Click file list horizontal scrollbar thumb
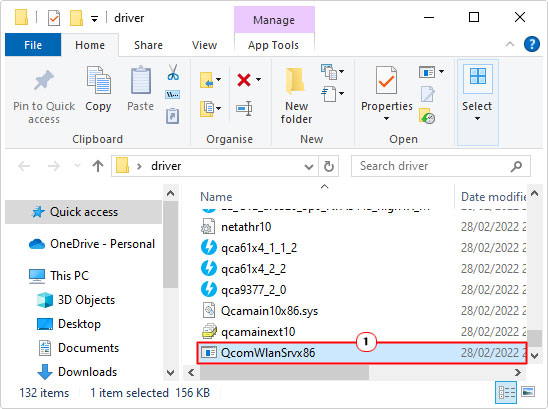 point(284,373)
